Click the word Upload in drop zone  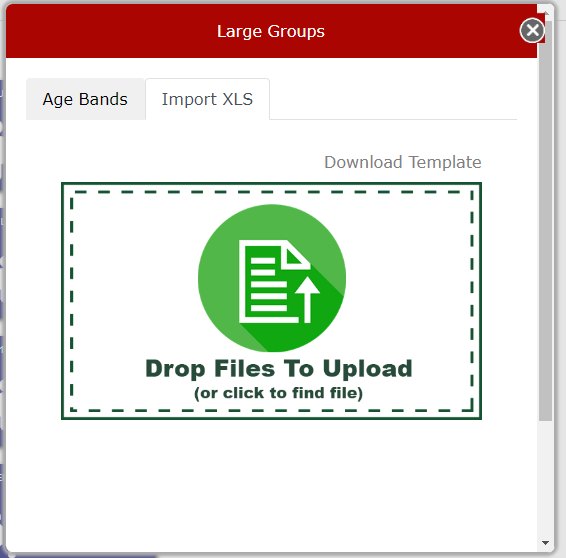tap(367, 369)
